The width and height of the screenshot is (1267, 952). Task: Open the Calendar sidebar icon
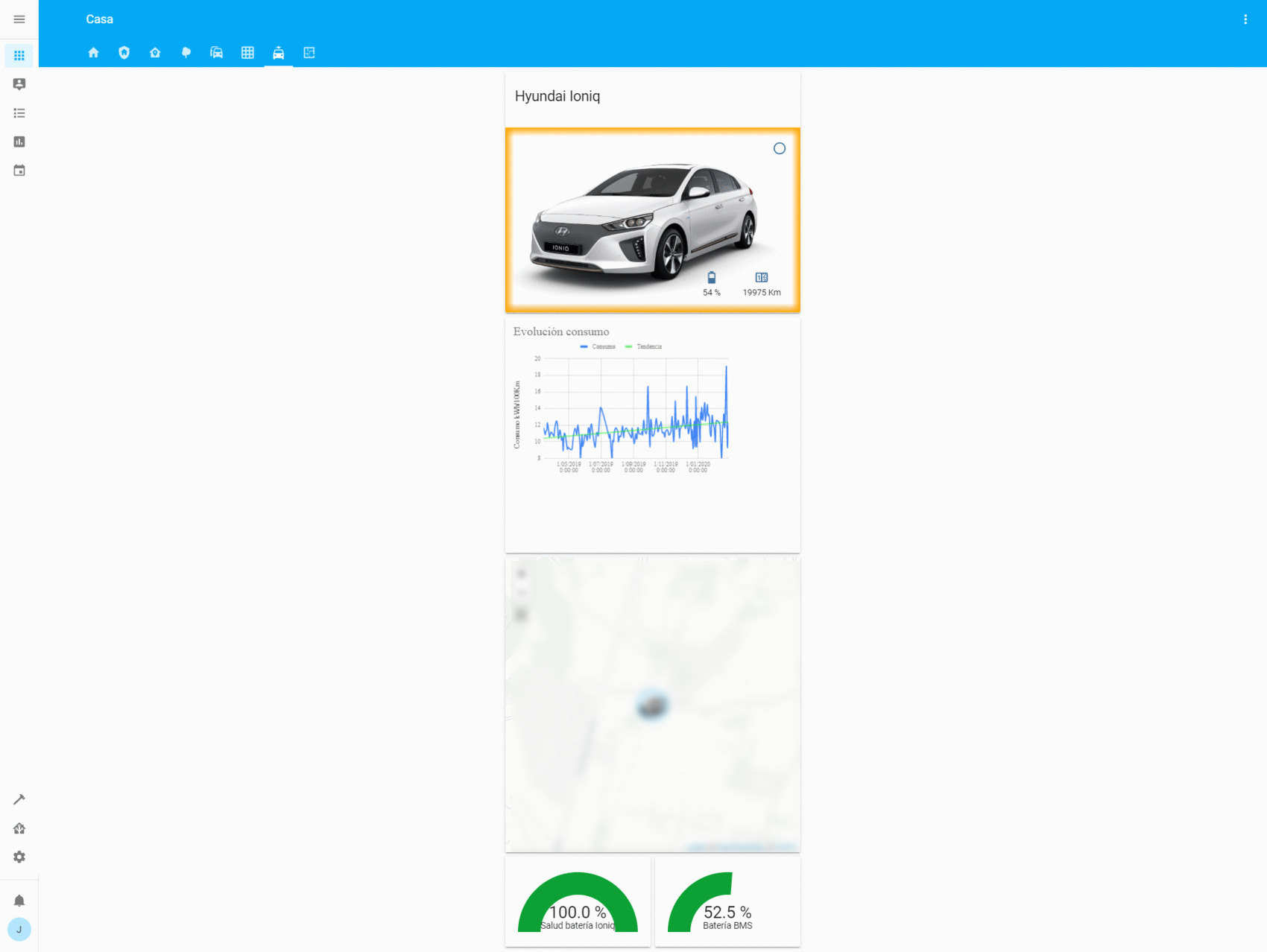[19, 171]
